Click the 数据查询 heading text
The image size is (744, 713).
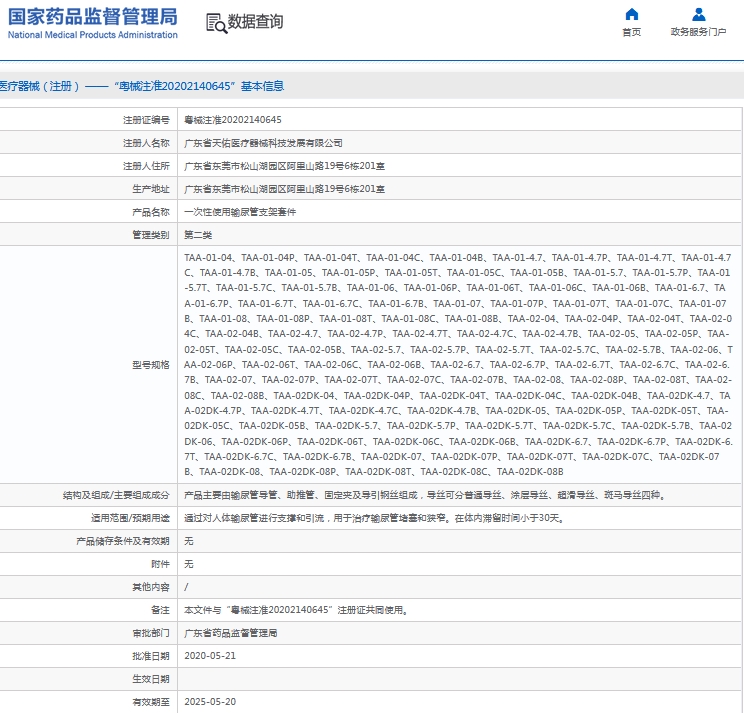tap(255, 22)
